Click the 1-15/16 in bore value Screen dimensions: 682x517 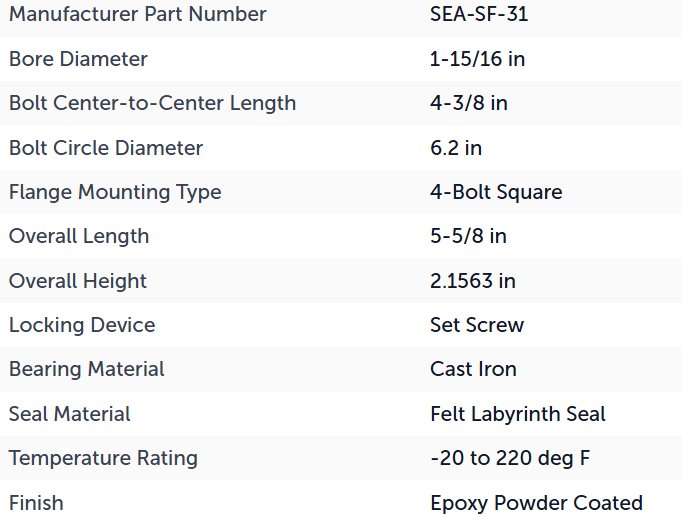coord(477,59)
